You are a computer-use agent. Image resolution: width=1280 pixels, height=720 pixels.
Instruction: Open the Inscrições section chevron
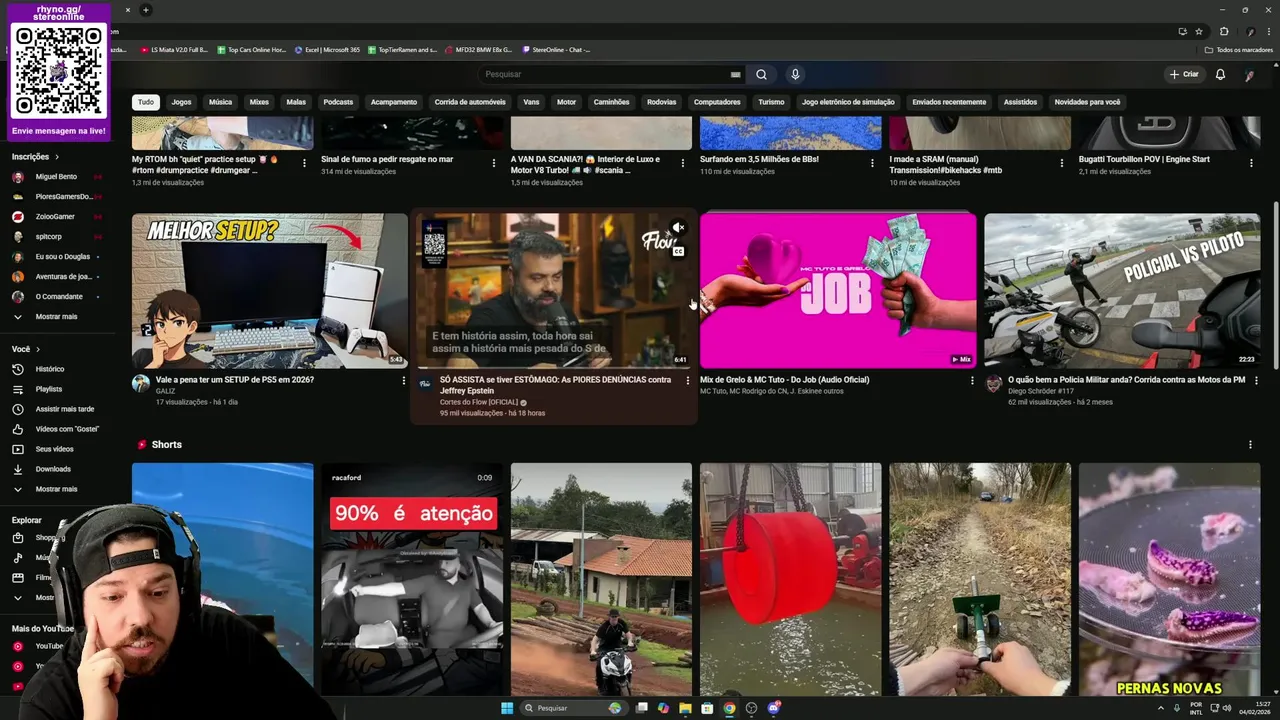point(57,157)
